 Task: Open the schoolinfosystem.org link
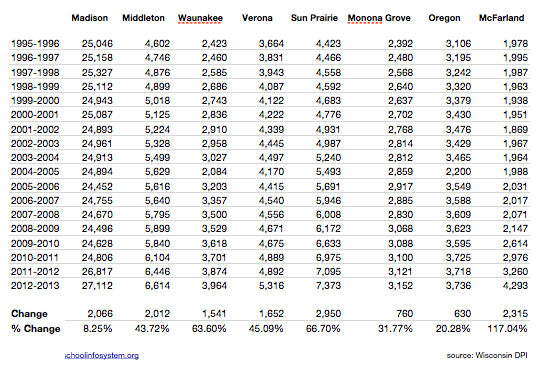[x=102, y=356]
